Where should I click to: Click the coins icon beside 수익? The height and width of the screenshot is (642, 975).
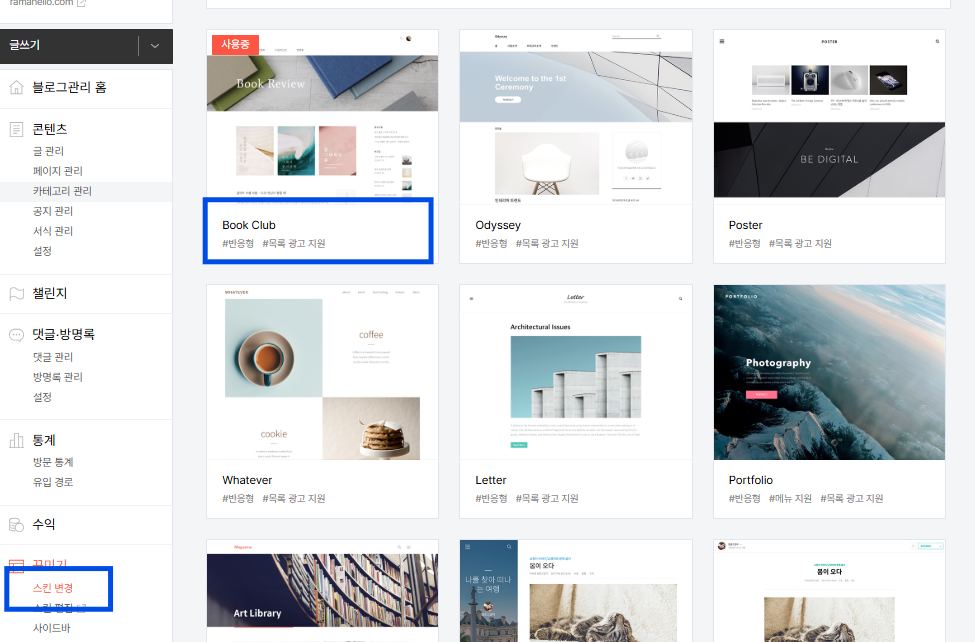pos(17,525)
